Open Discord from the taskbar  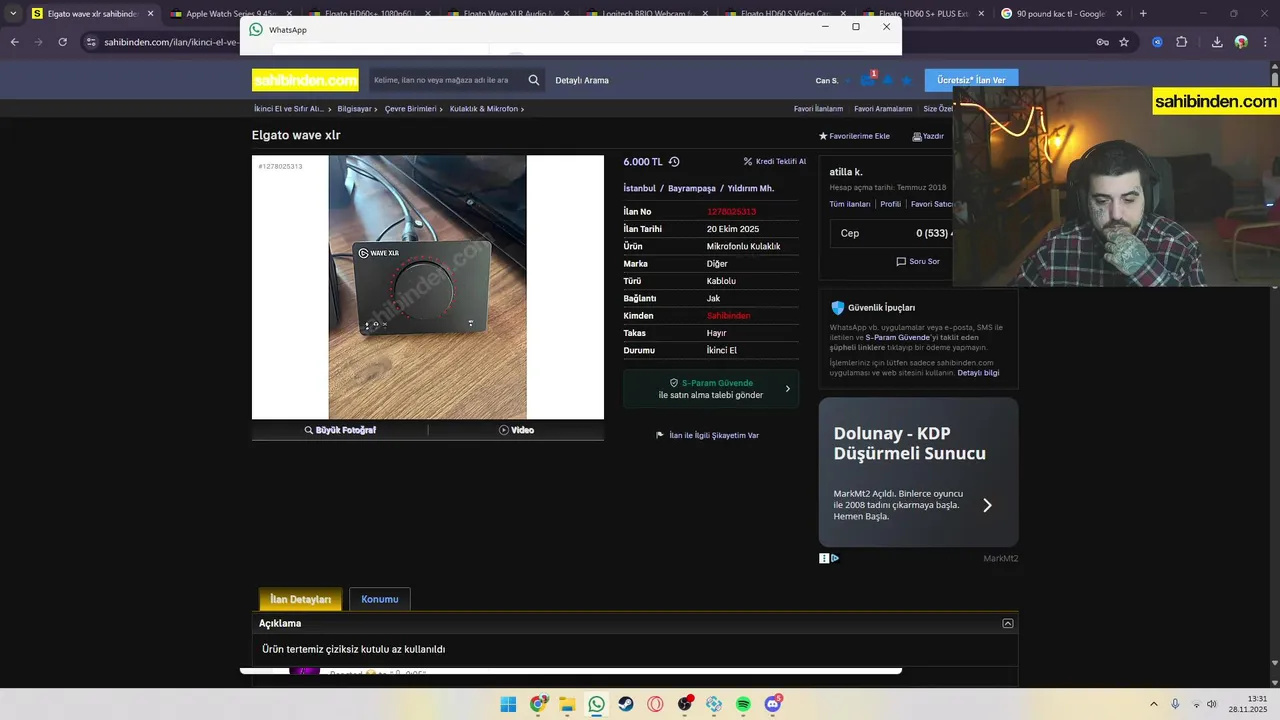[x=772, y=704]
